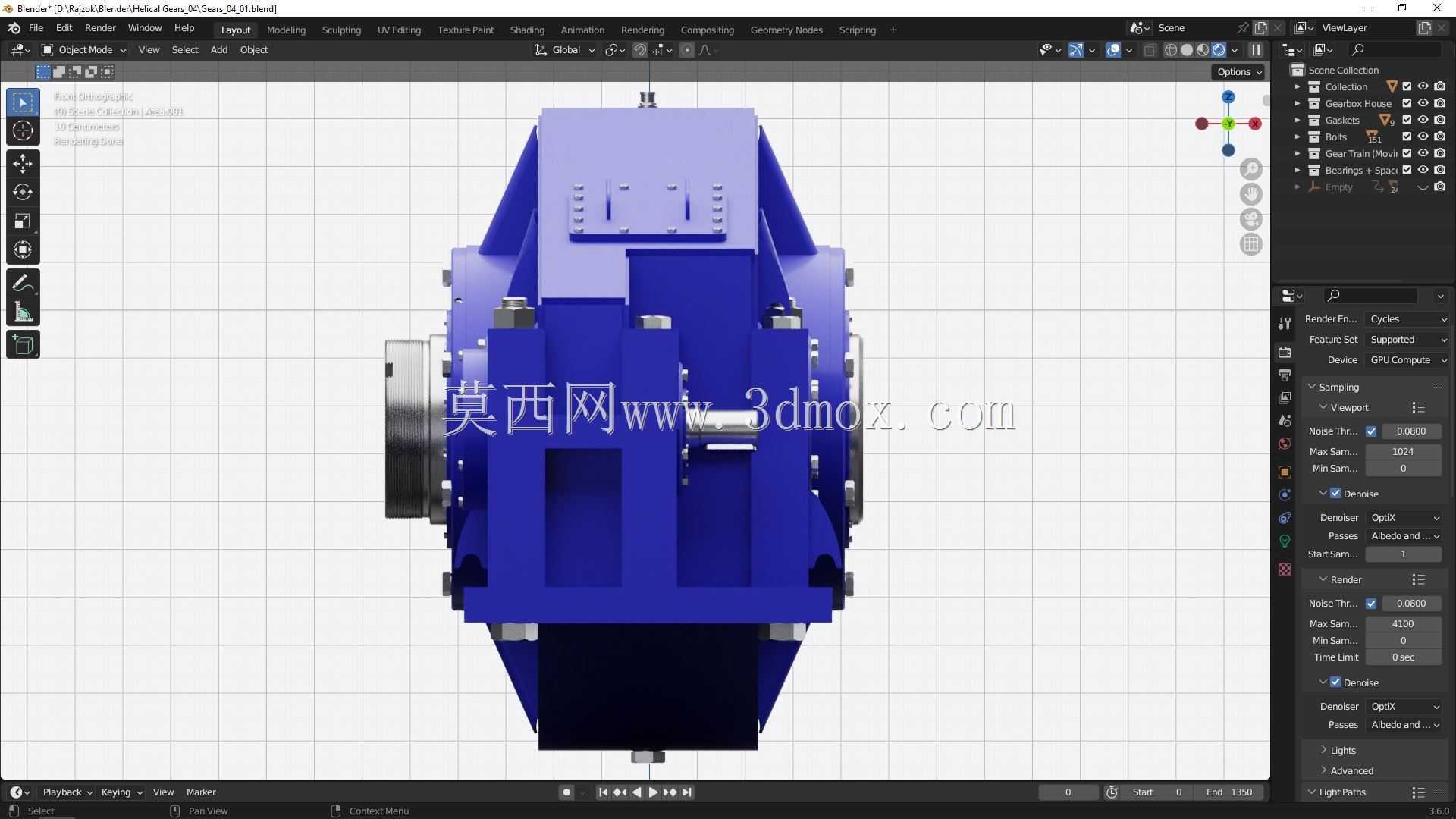Toggle visibility of the Bolts collection
This screenshot has height=819, width=1456.
pyautogui.click(x=1423, y=136)
